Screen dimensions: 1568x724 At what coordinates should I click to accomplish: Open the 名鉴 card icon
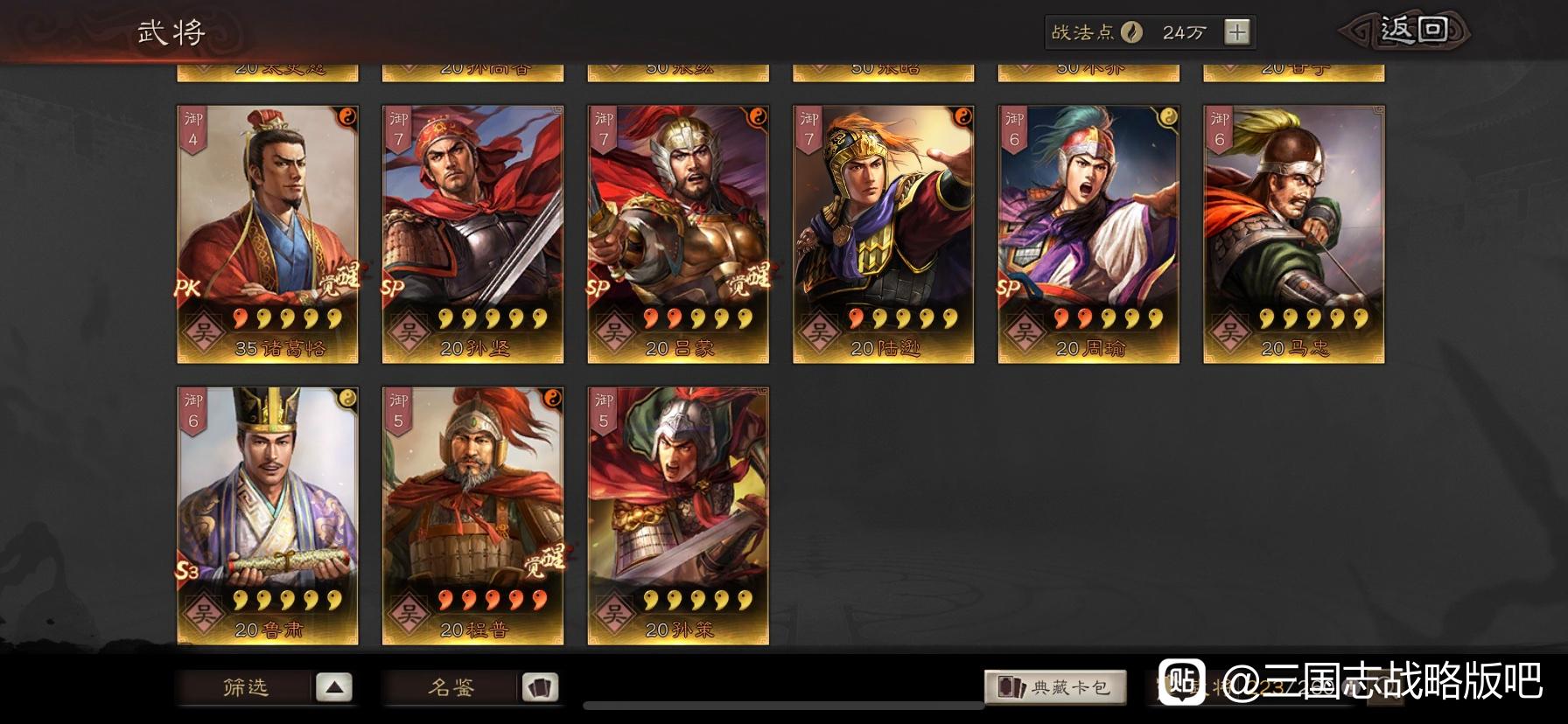[x=539, y=687]
